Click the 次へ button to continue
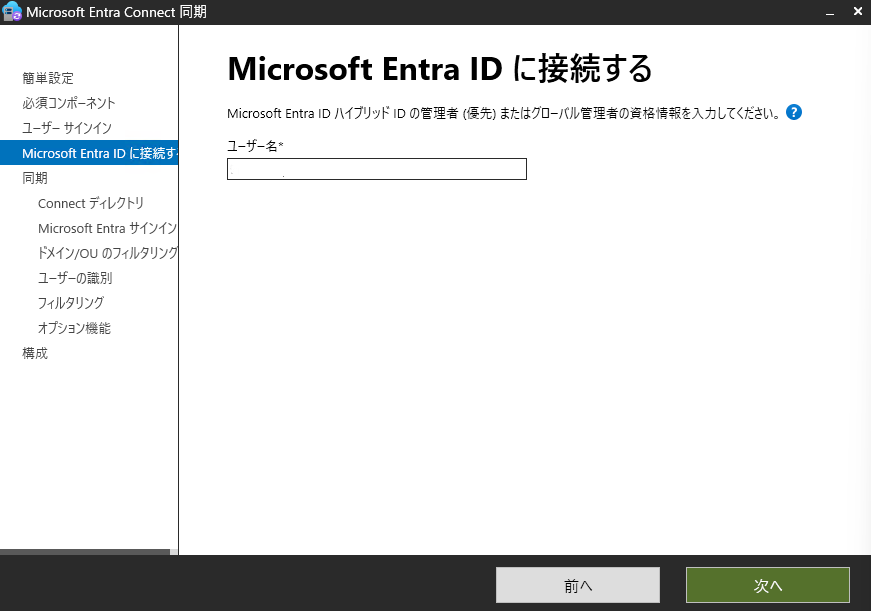The height and width of the screenshot is (611, 871). point(766,585)
